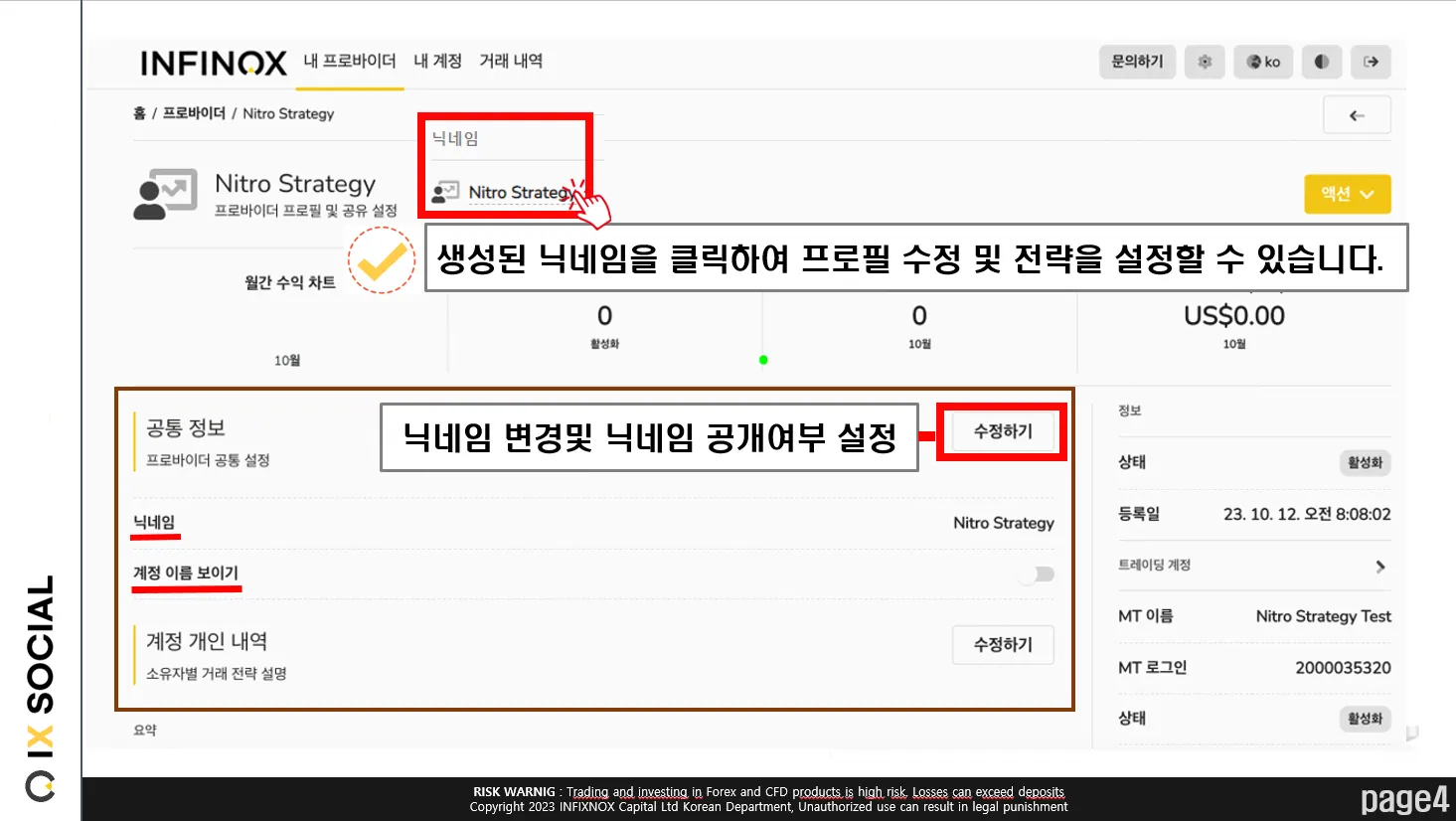Click the logout icon button
This screenshot has width=1456, height=821.
[x=1371, y=62]
